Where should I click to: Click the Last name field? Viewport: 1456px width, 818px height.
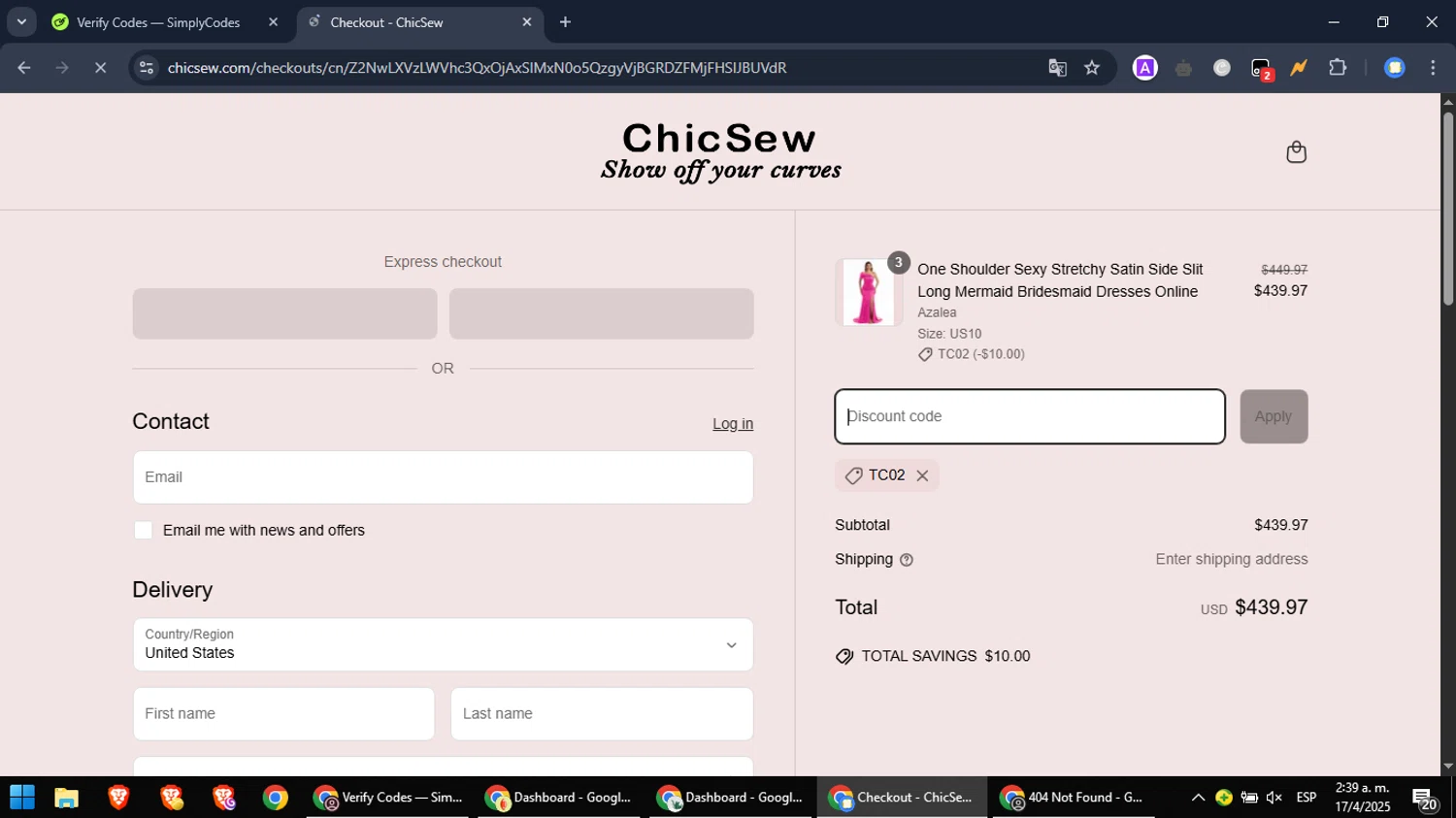(602, 714)
